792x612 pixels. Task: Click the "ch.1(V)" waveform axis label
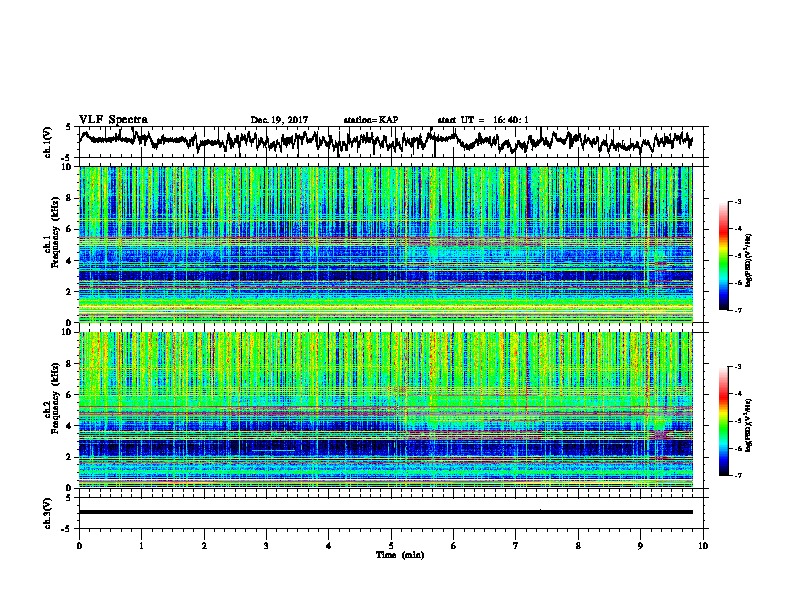(x=48, y=142)
